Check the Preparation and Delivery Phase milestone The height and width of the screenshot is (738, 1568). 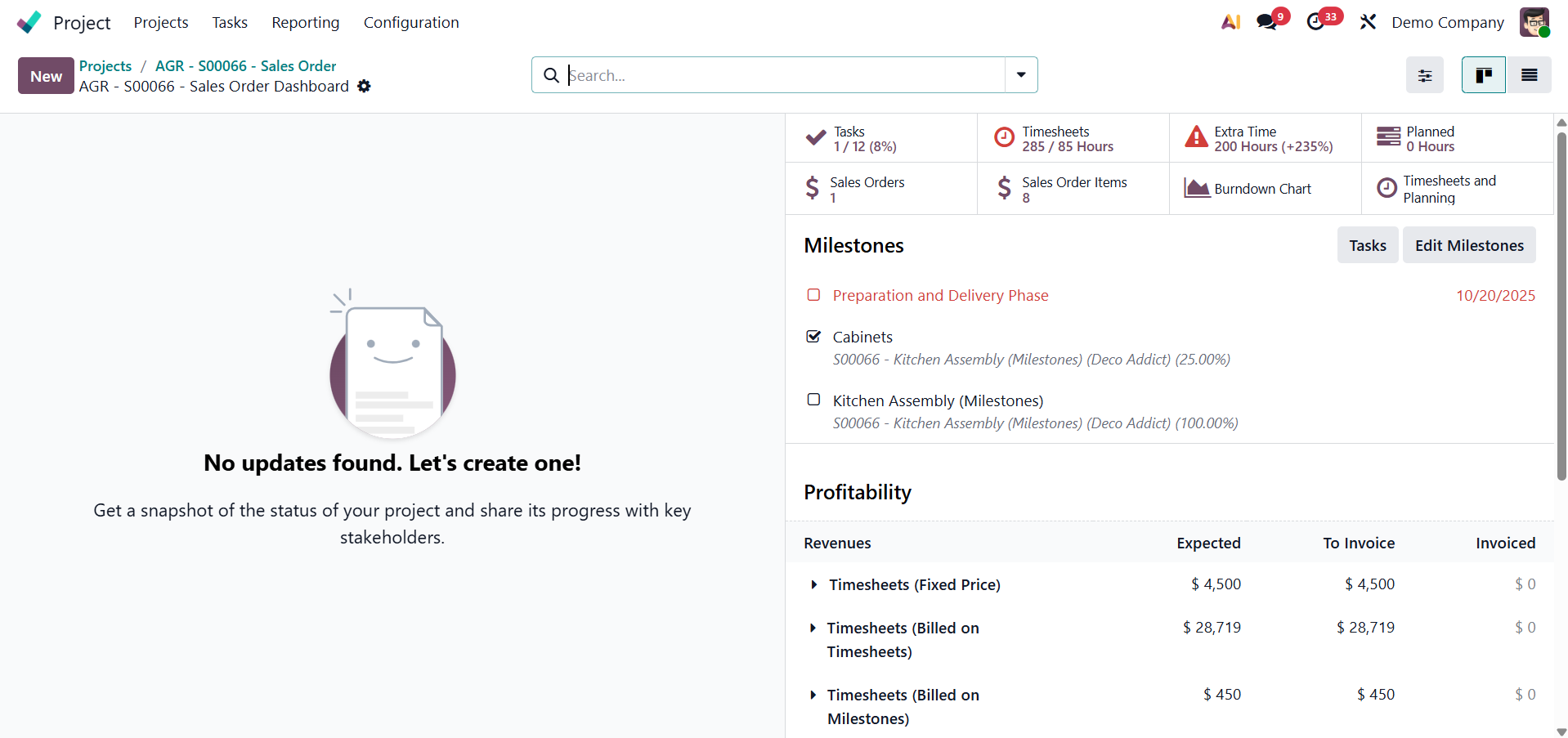pos(813,295)
